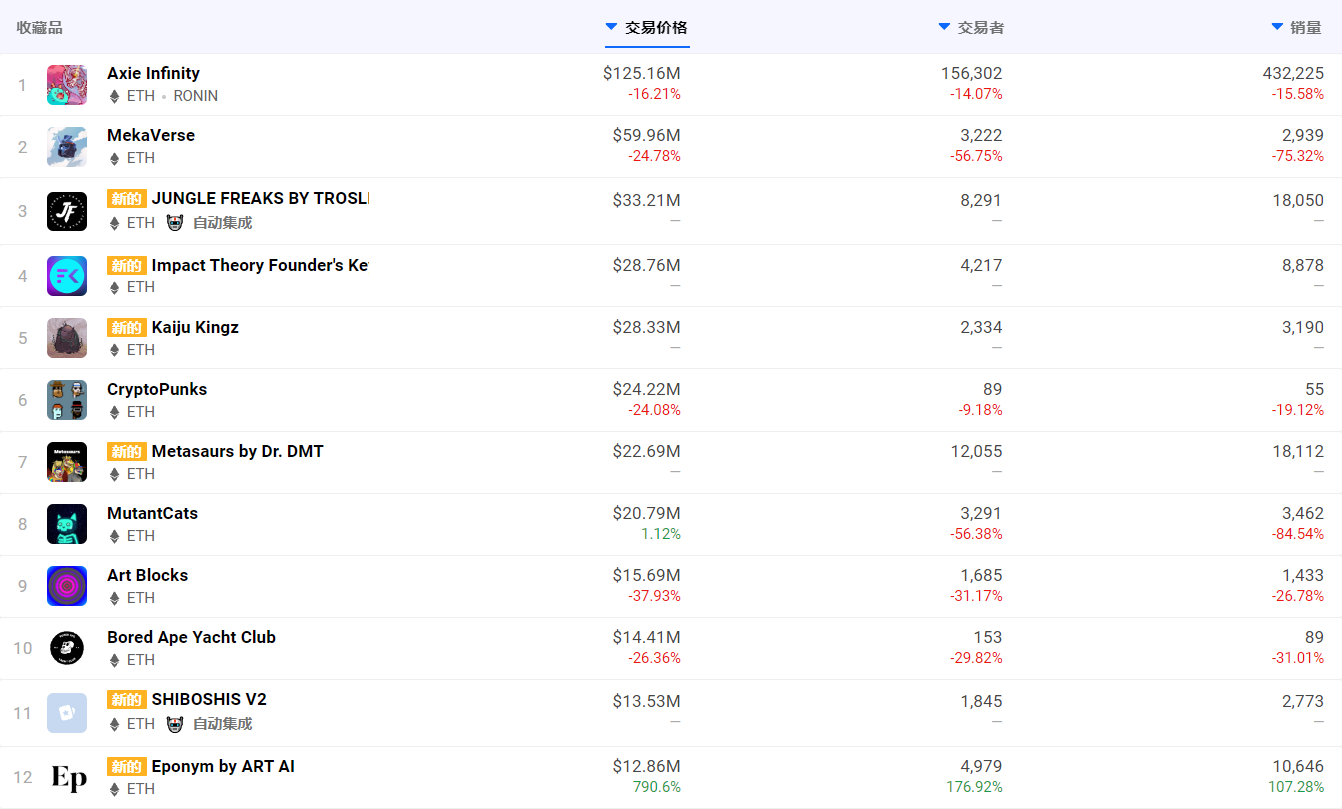This screenshot has width=1342, height=809.
Task: Click the ETH symbol under Art Blocks
Action: (x=114, y=598)
